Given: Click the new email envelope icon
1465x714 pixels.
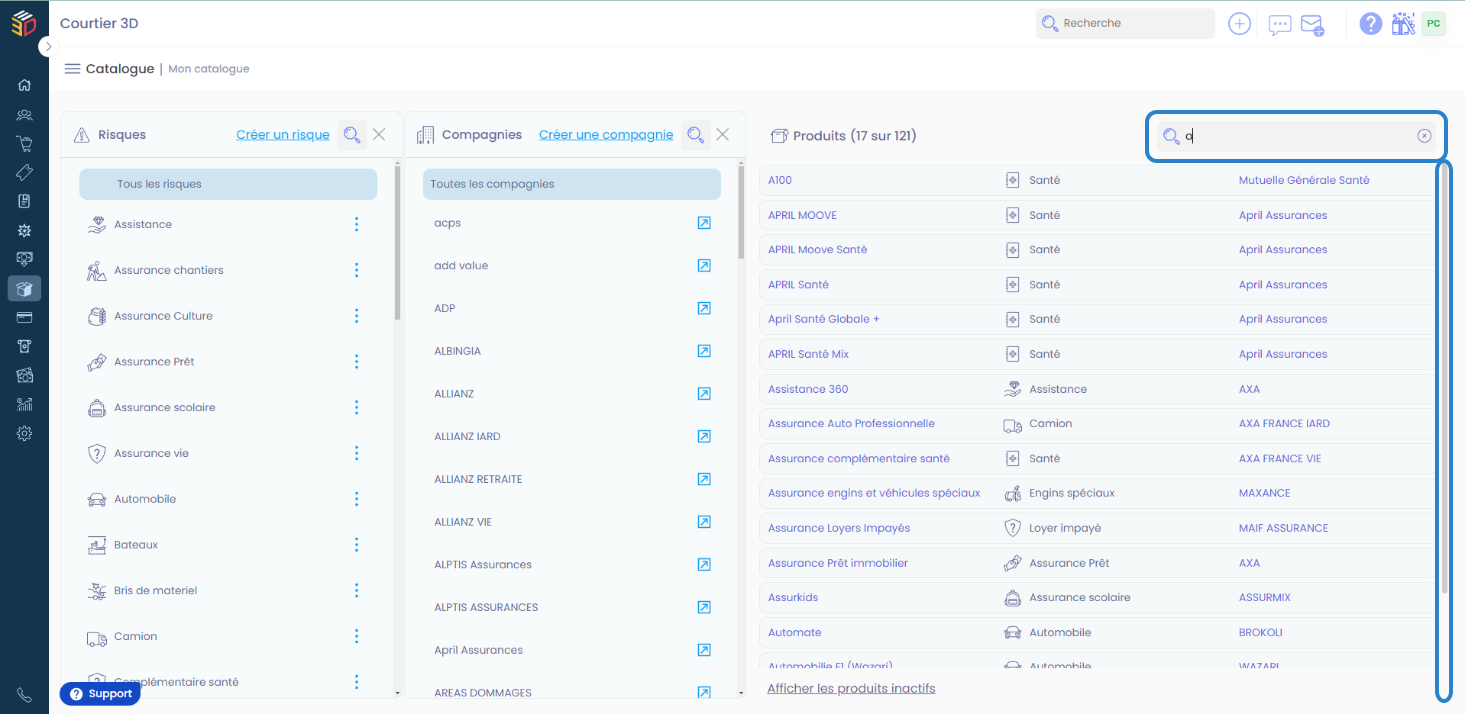Looking at the screenshot, I should 1312,25.
